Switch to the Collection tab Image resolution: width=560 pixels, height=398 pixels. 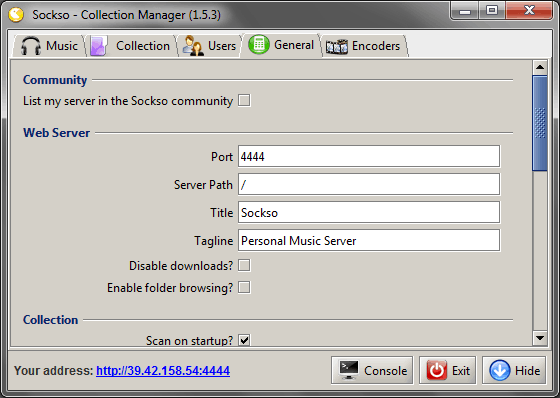tap(131, 46)
